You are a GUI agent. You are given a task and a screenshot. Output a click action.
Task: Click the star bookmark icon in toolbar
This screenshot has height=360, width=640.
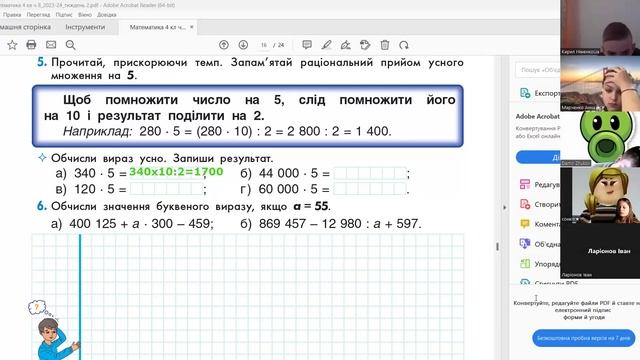[x=12, y=45]
